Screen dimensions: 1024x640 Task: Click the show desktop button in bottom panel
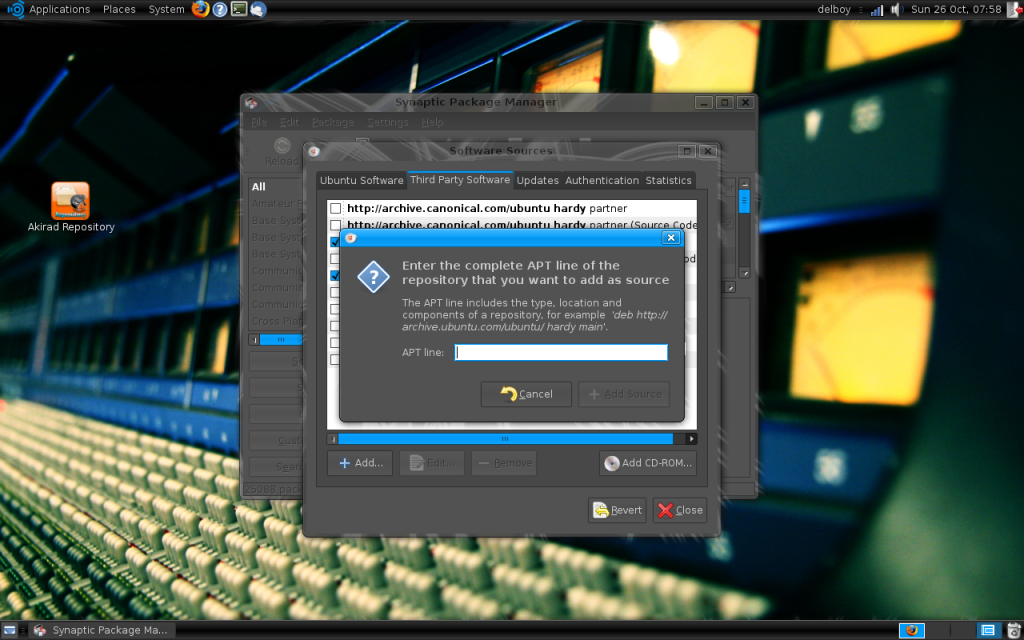pos(9,630)
